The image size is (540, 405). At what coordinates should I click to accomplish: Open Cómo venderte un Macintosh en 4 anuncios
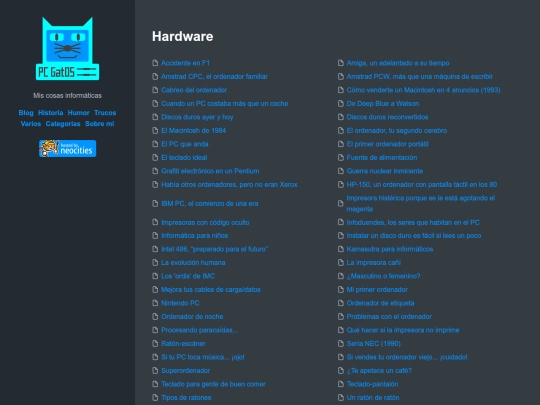tap(423, 90)
